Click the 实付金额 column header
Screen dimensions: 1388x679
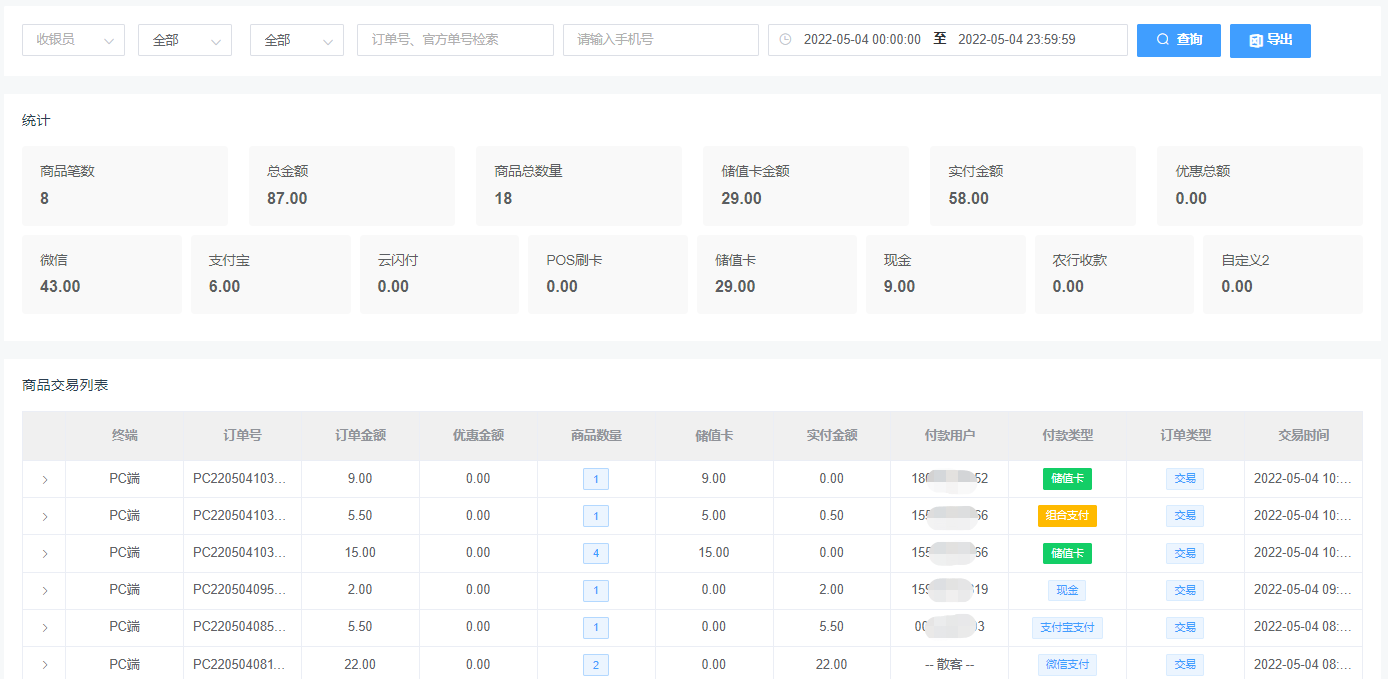pos(832,435)
